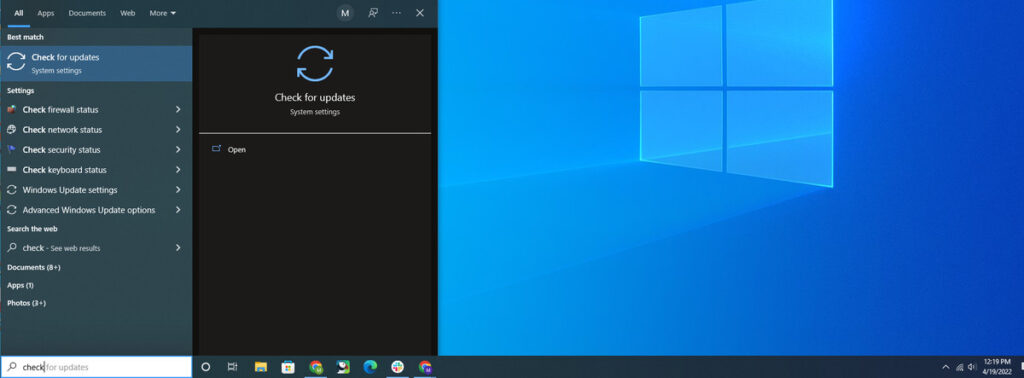
Task: Open the volume tray icon
Action: tap(972, 367)
